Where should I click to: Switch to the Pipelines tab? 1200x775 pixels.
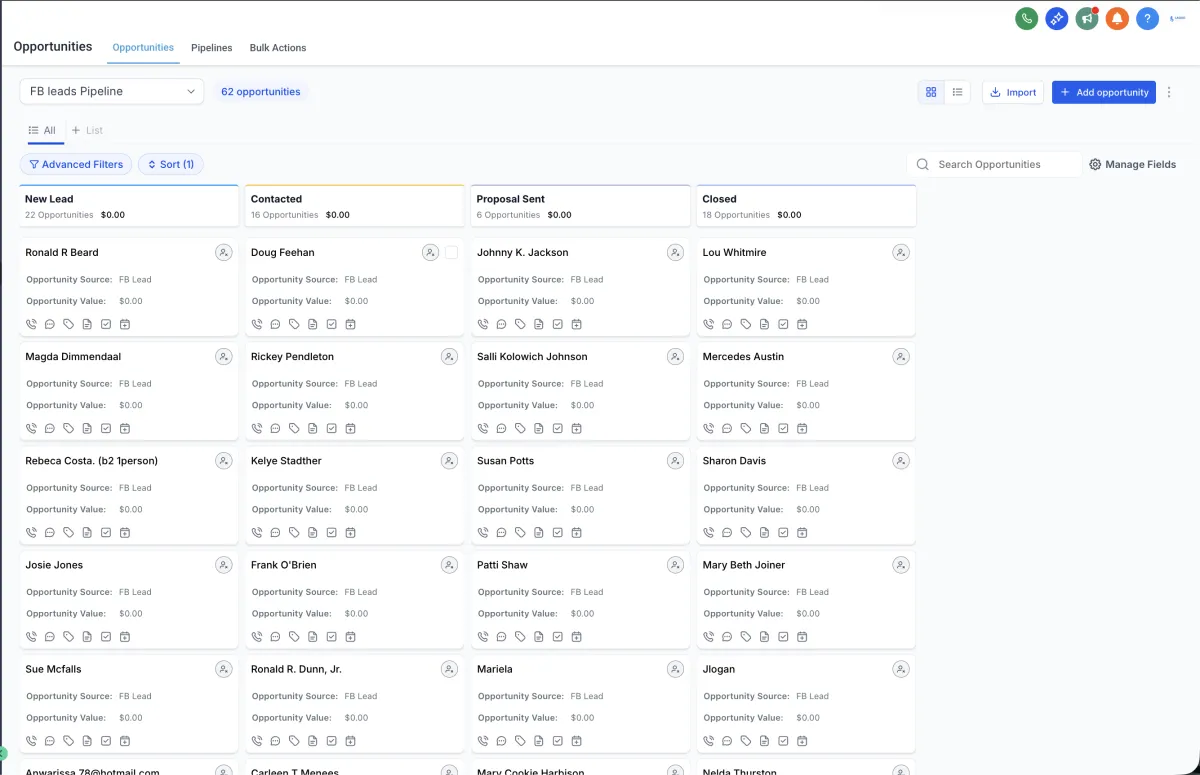coord(211,48)
